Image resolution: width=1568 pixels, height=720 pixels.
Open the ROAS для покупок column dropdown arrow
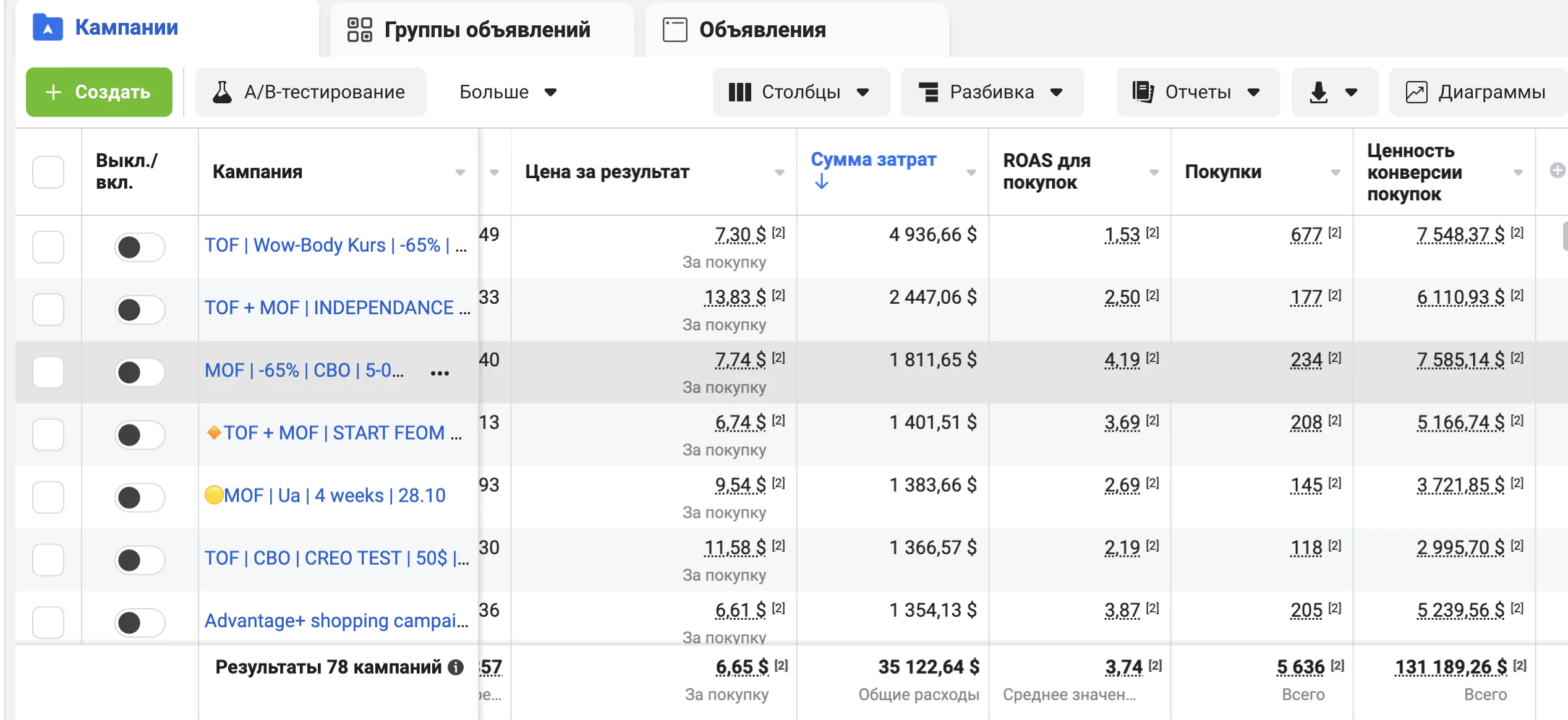coord(1154,173)
